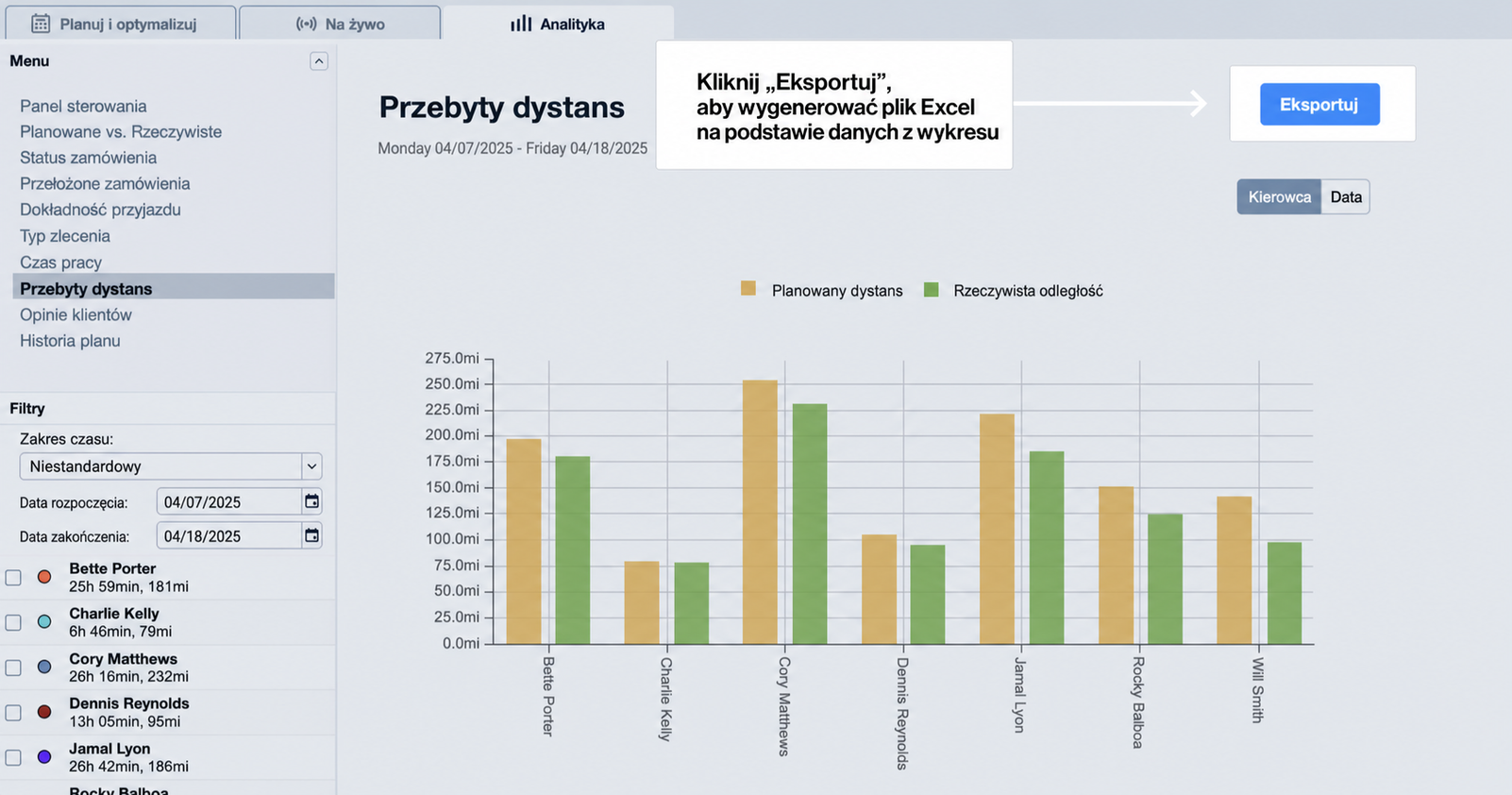The width and height of the screenshot is (1512, 795).
Task: Toggle the Planowany dystans legend swatch
Action: pos(748,289)
